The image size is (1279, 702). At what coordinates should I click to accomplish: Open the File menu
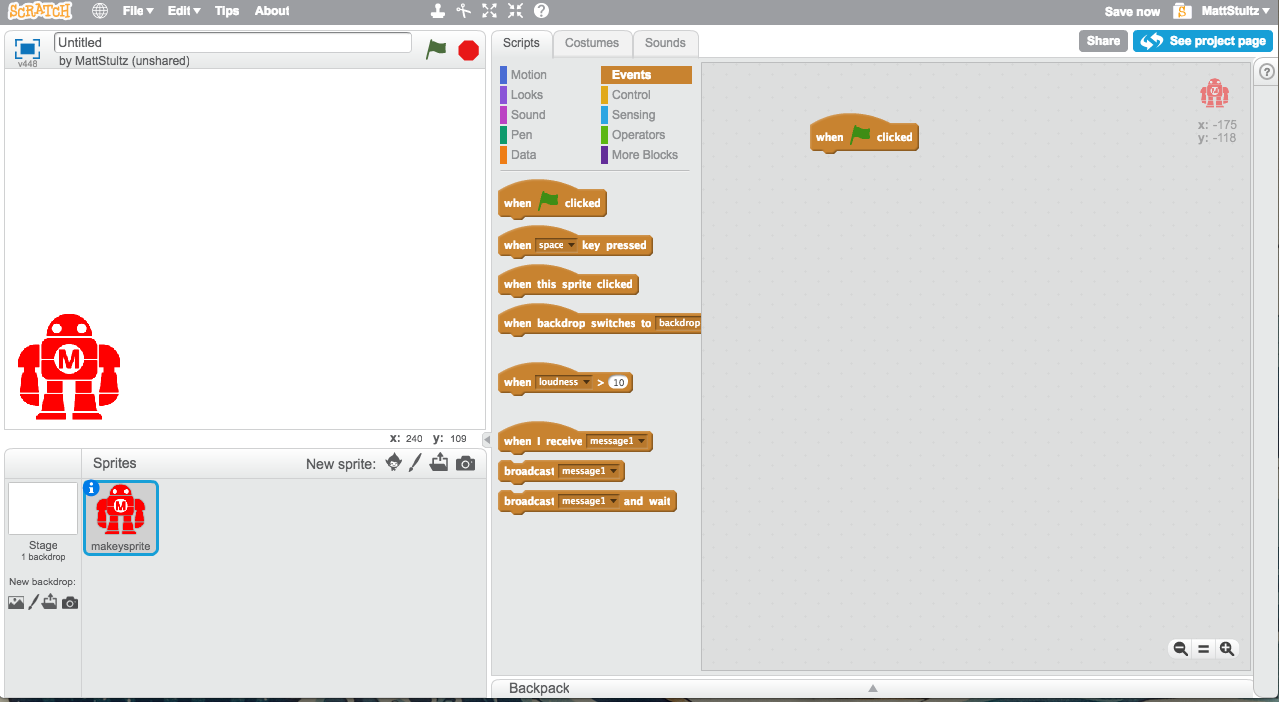(x=138, y=11)
